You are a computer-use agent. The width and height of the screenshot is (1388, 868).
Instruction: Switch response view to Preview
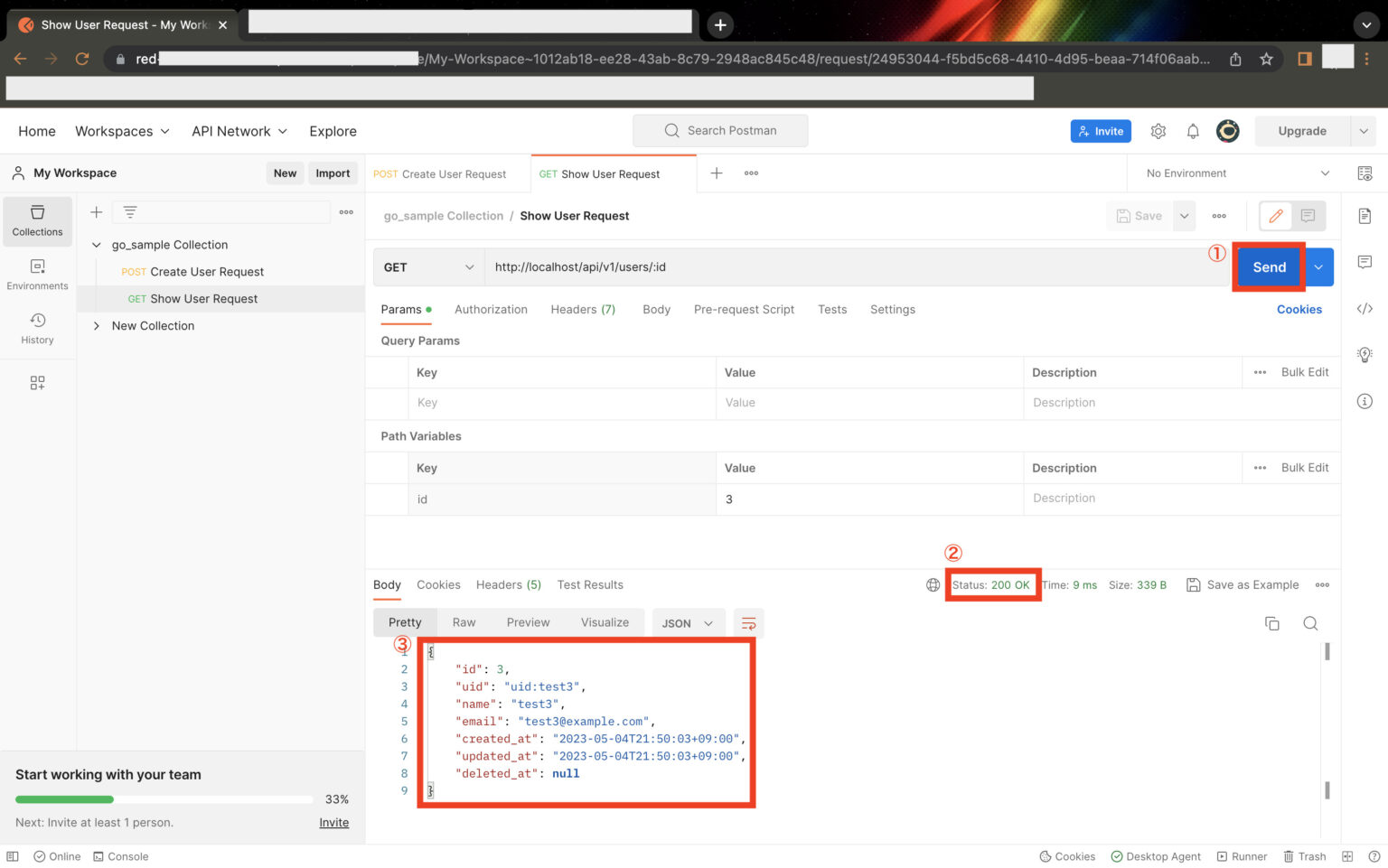[x=528, y=622]
